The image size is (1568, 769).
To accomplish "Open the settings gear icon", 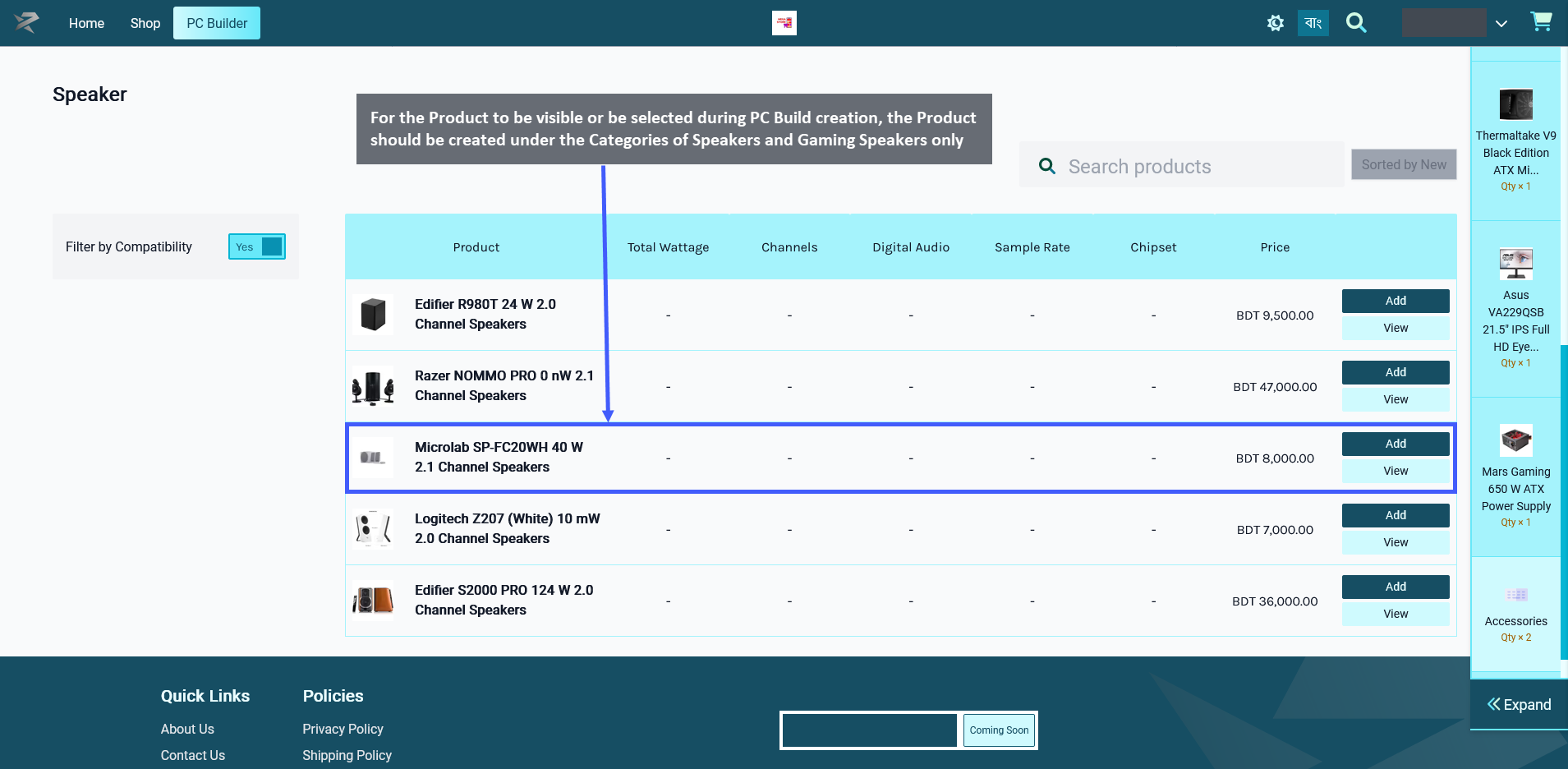I will click(x=1275, y=23).
